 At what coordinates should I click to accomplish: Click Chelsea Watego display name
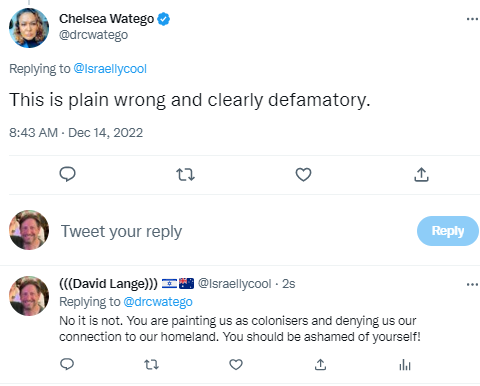(x=107, y=19)
